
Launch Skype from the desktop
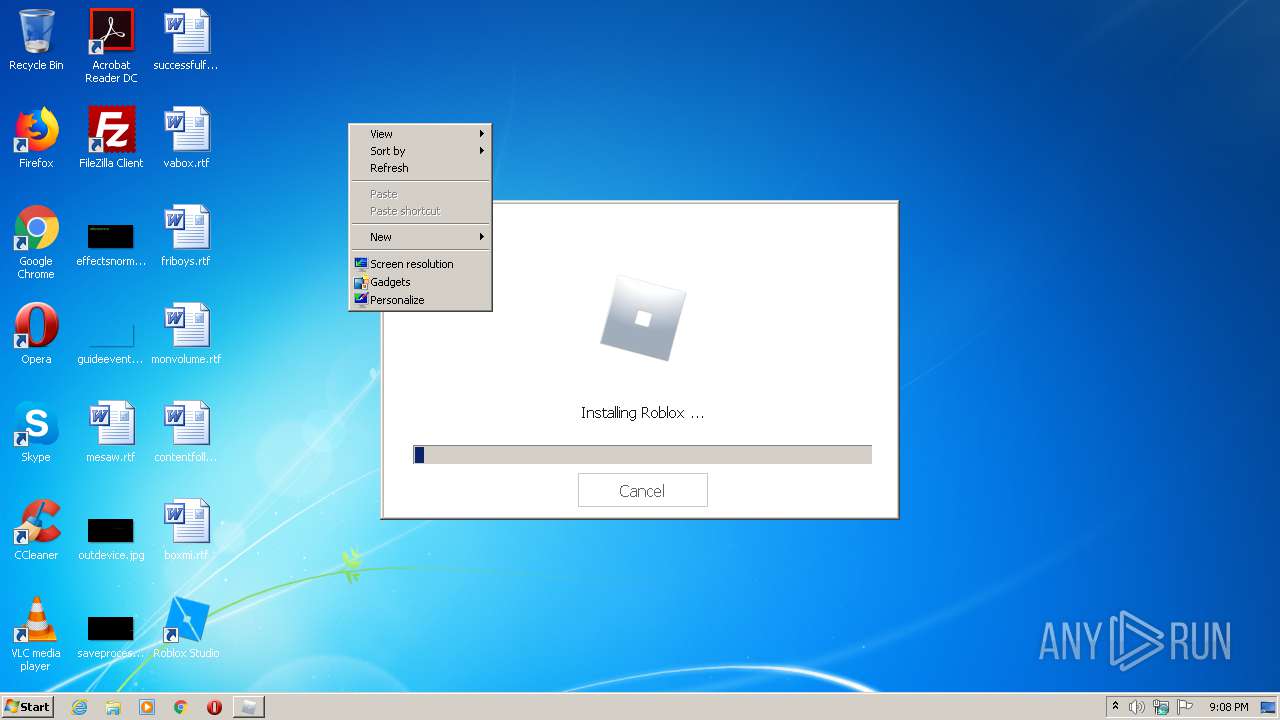pos(36,432)
